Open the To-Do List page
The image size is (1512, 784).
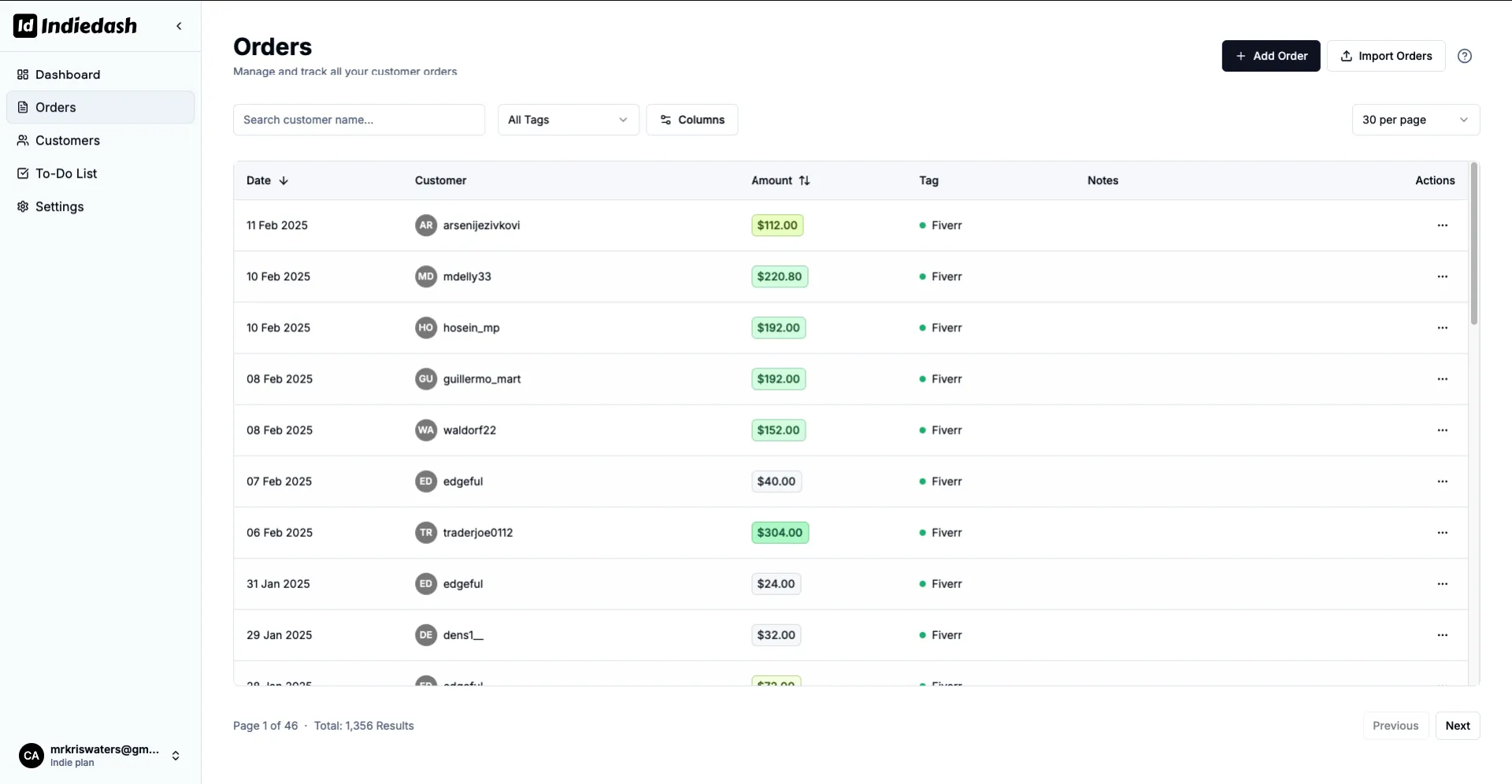66,174
